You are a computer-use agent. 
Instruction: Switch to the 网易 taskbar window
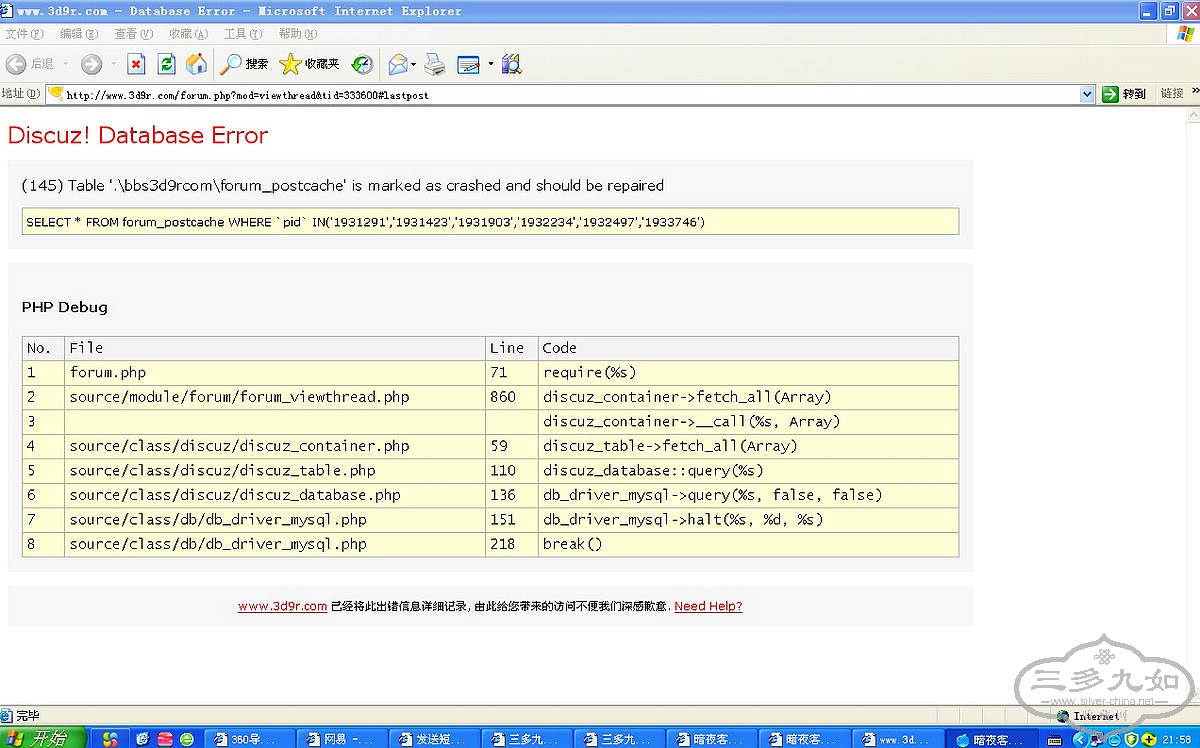[x=343, y=739]
